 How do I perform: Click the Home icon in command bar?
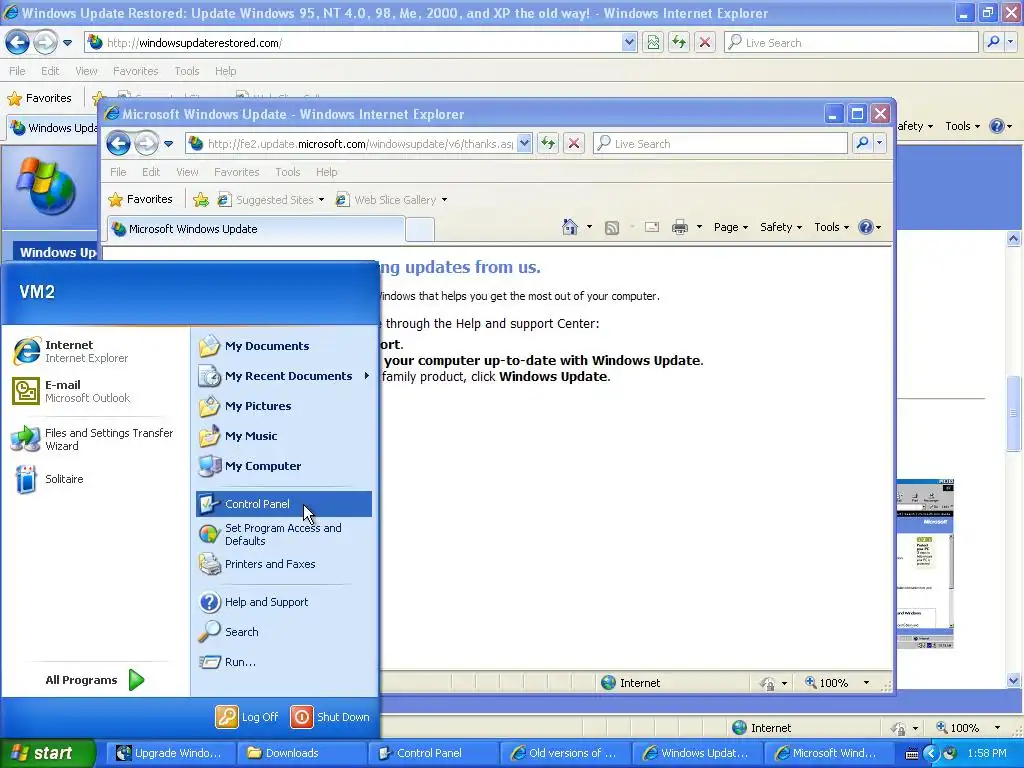570,227
